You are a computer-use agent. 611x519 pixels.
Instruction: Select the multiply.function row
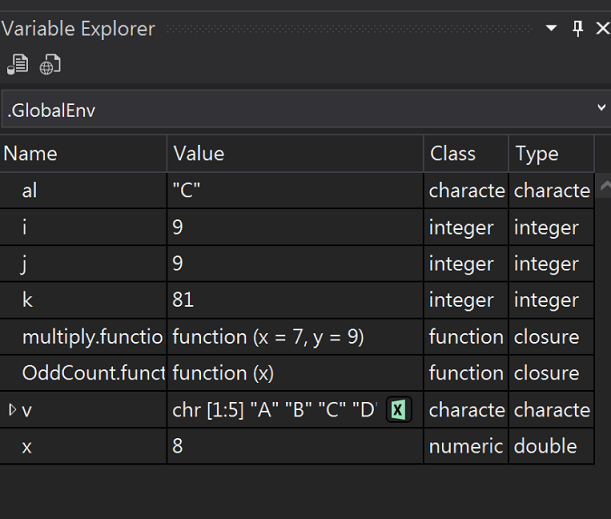pyautogui.click(x=92, y=337)
